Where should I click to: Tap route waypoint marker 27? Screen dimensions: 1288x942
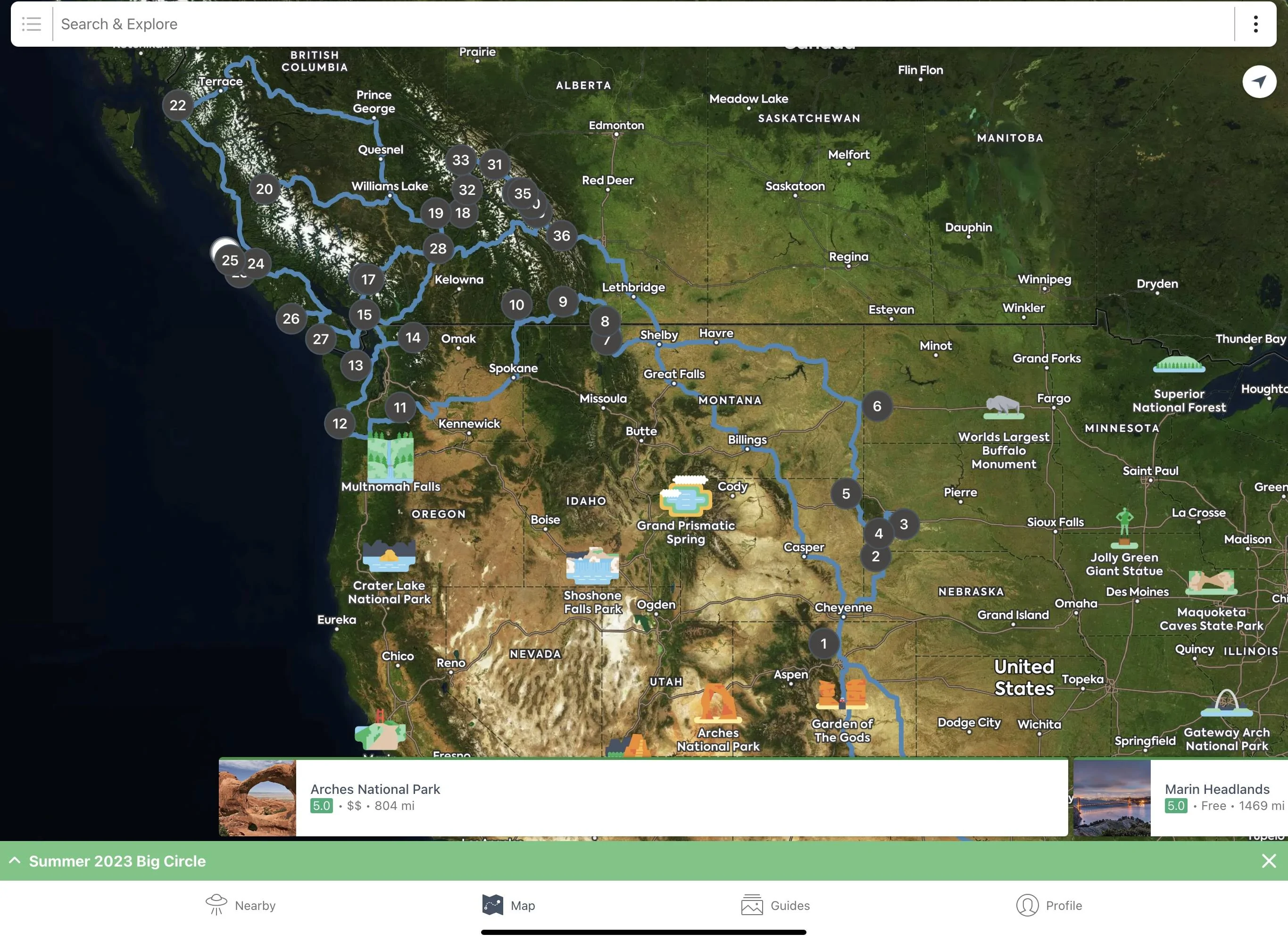tap(320, 339)
